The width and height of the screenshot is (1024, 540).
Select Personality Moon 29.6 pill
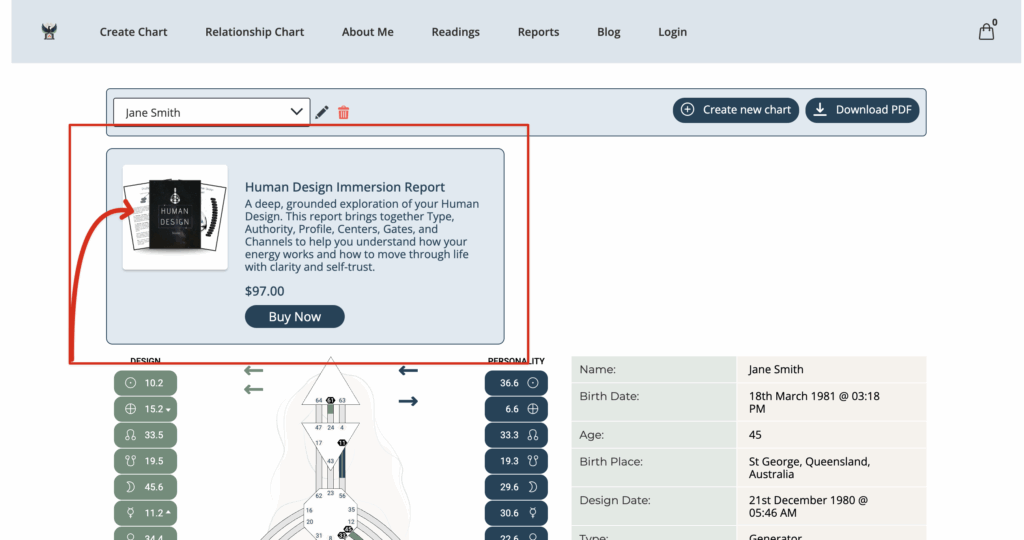coord(516,487)
